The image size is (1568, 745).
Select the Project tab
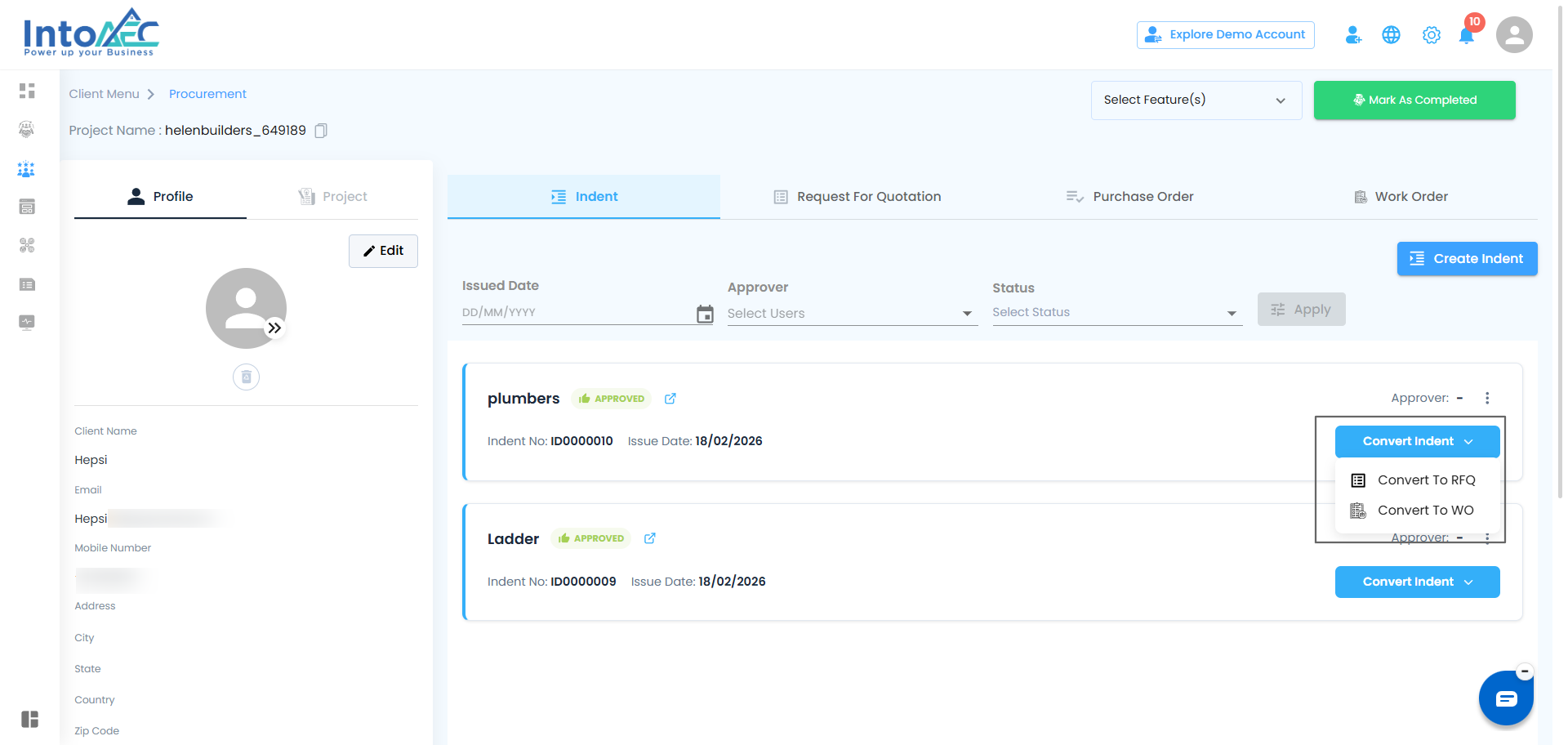coord(332,197)
